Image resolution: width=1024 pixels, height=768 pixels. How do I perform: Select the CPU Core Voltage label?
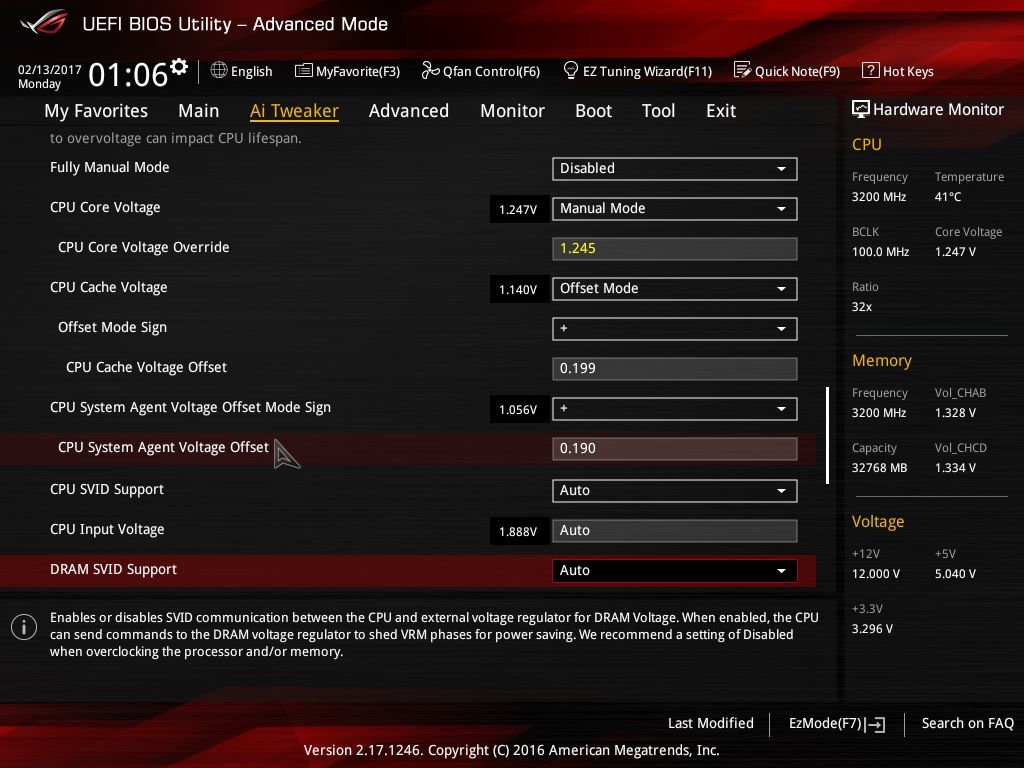pyautogui.click(x=105, y=207)
